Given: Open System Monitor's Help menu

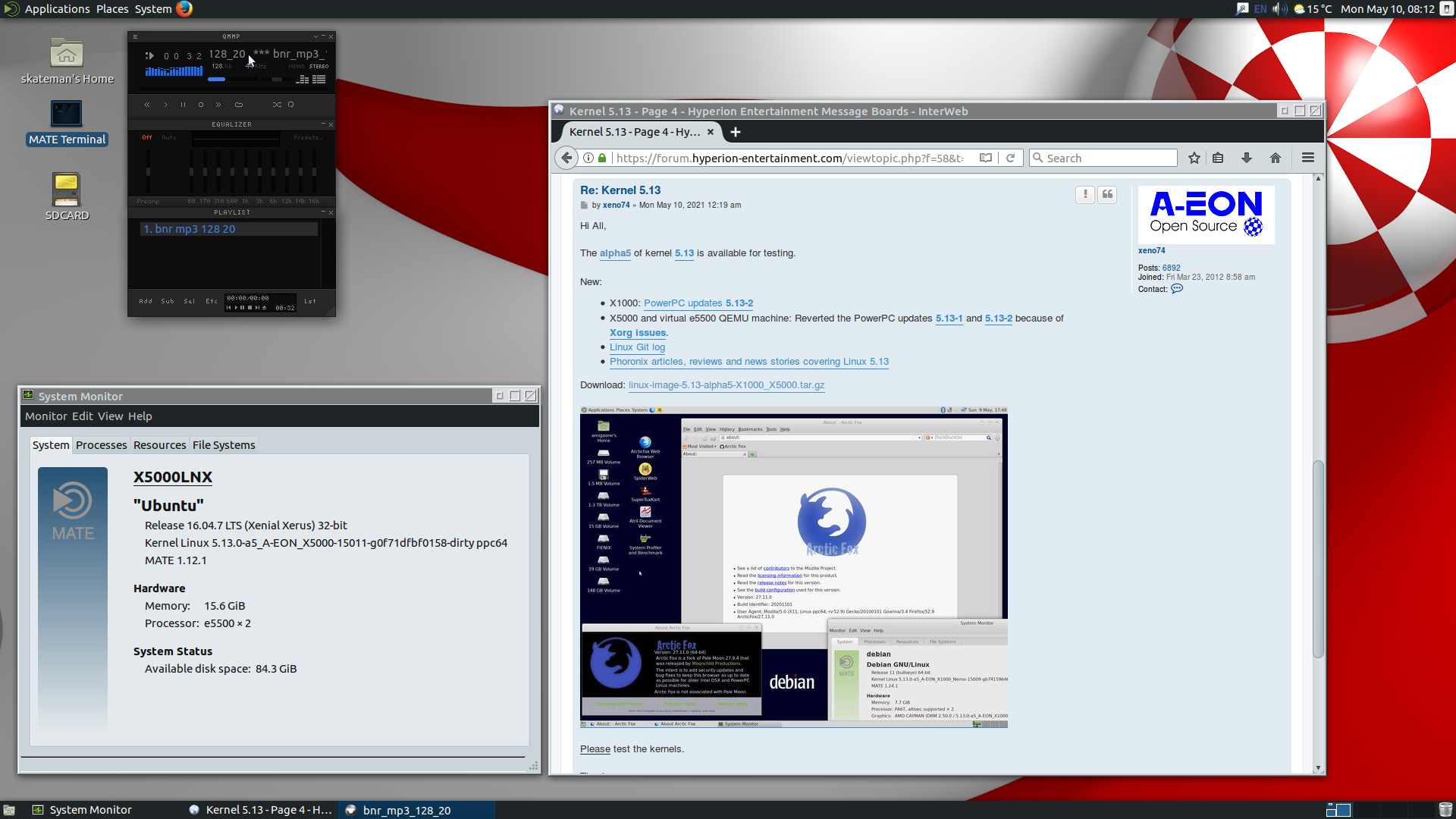Looking at the screenshot, I should (x=140, y=416).
